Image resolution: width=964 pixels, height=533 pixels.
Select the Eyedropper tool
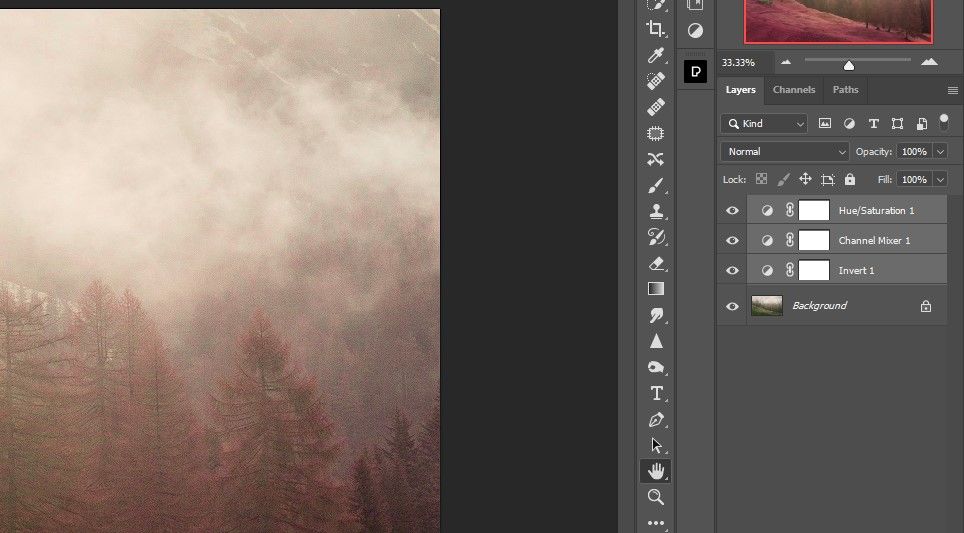[655, 55]
